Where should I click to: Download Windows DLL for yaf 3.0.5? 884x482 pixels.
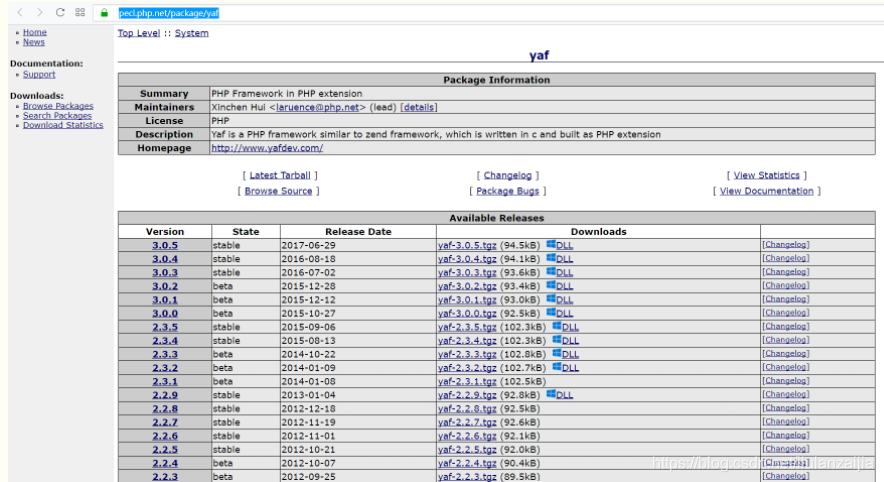click(560, 245)
